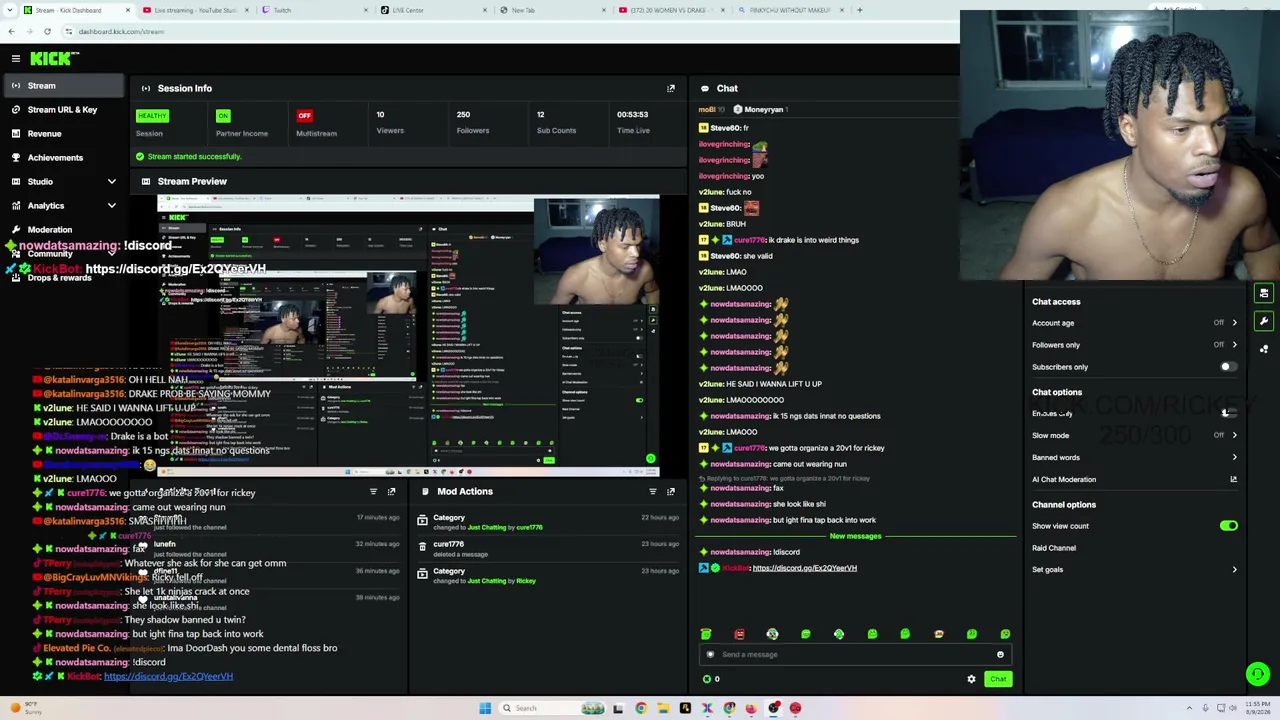Screen dimensions: 1280x720
Task: Click the Stream Preview thumbnail
Action: click(408, 335)
